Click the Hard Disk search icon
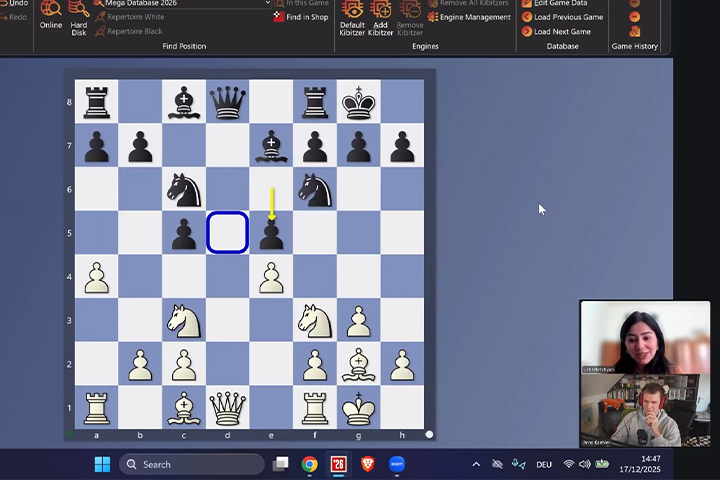The width and height of the screenshot is (720, 480). (x=79, y=10)
